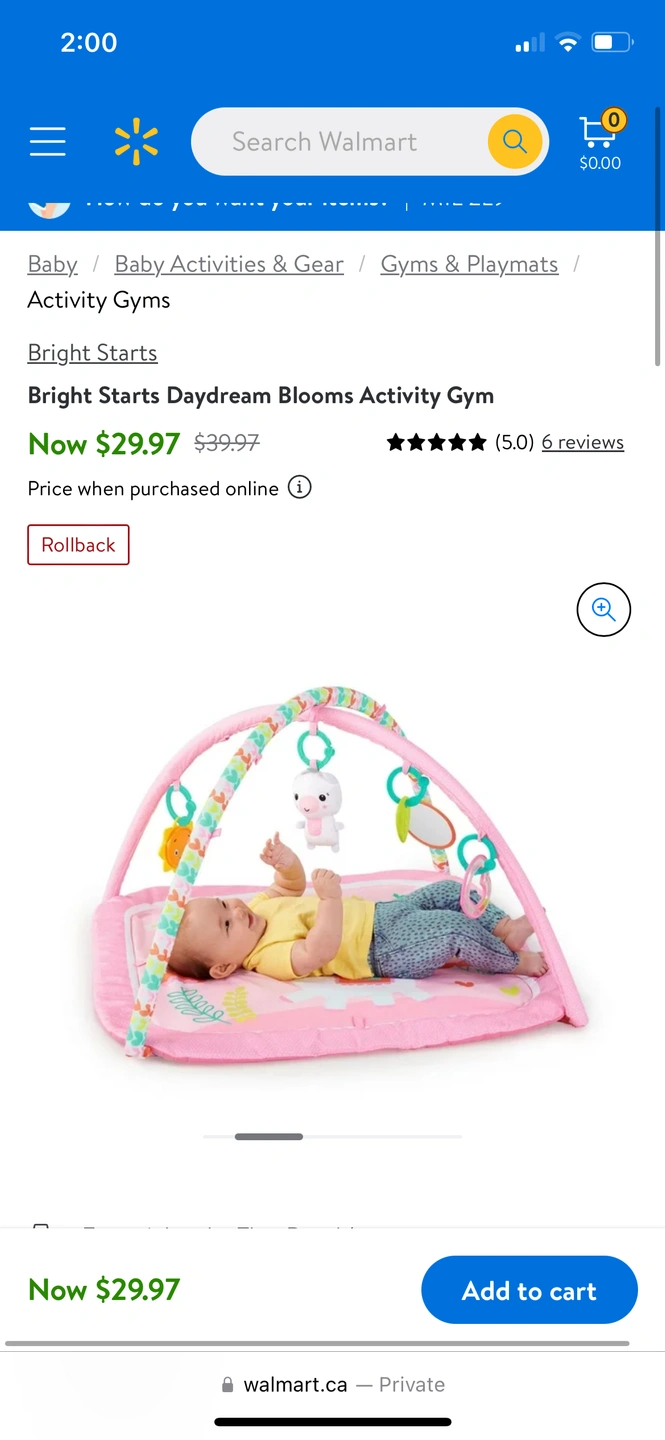Open the Baby breadcrumb link
Viewport: 665px width, 1440px height.
click(x=53, y=264)
